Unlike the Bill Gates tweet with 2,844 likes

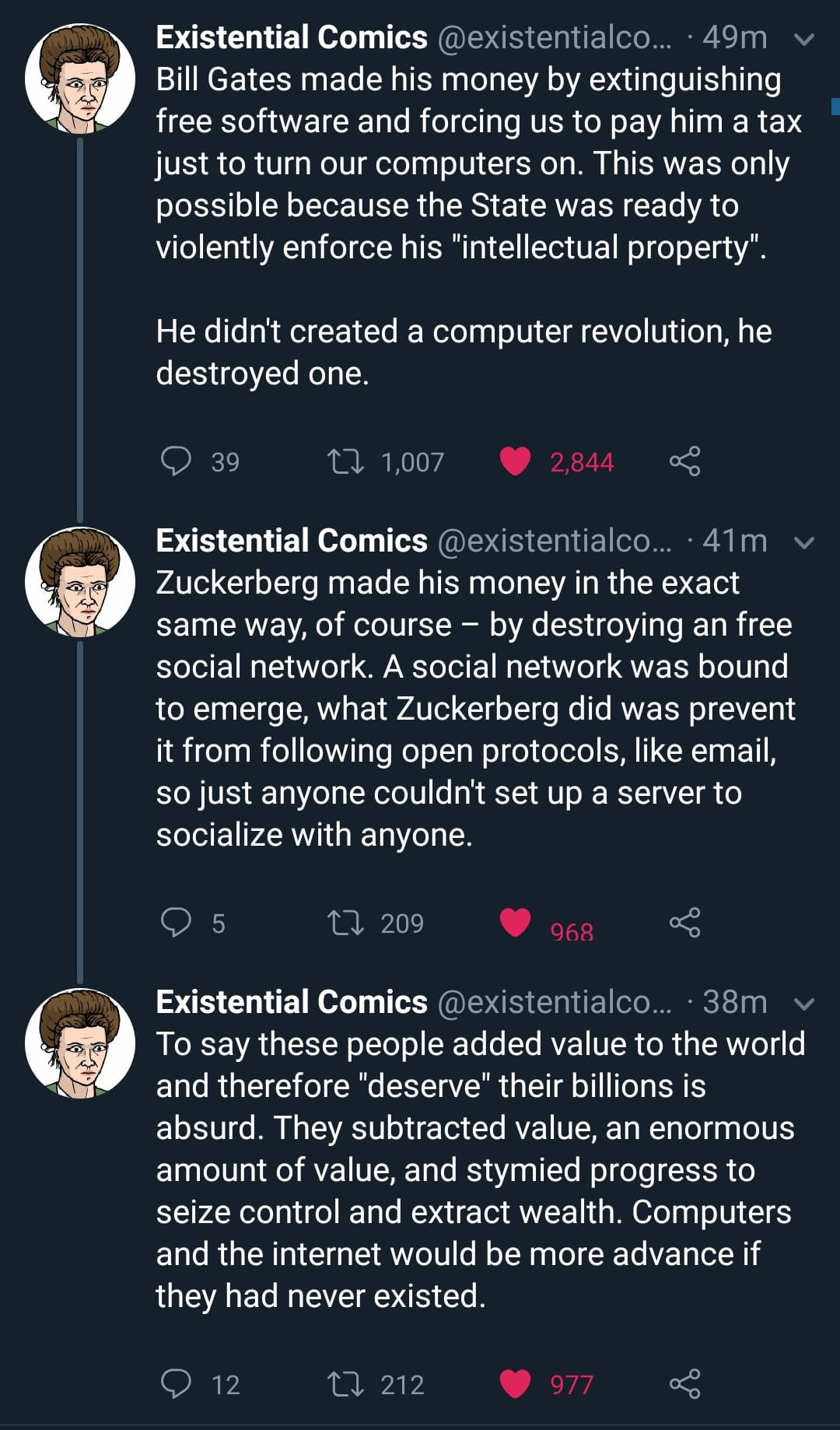[515, 461]
